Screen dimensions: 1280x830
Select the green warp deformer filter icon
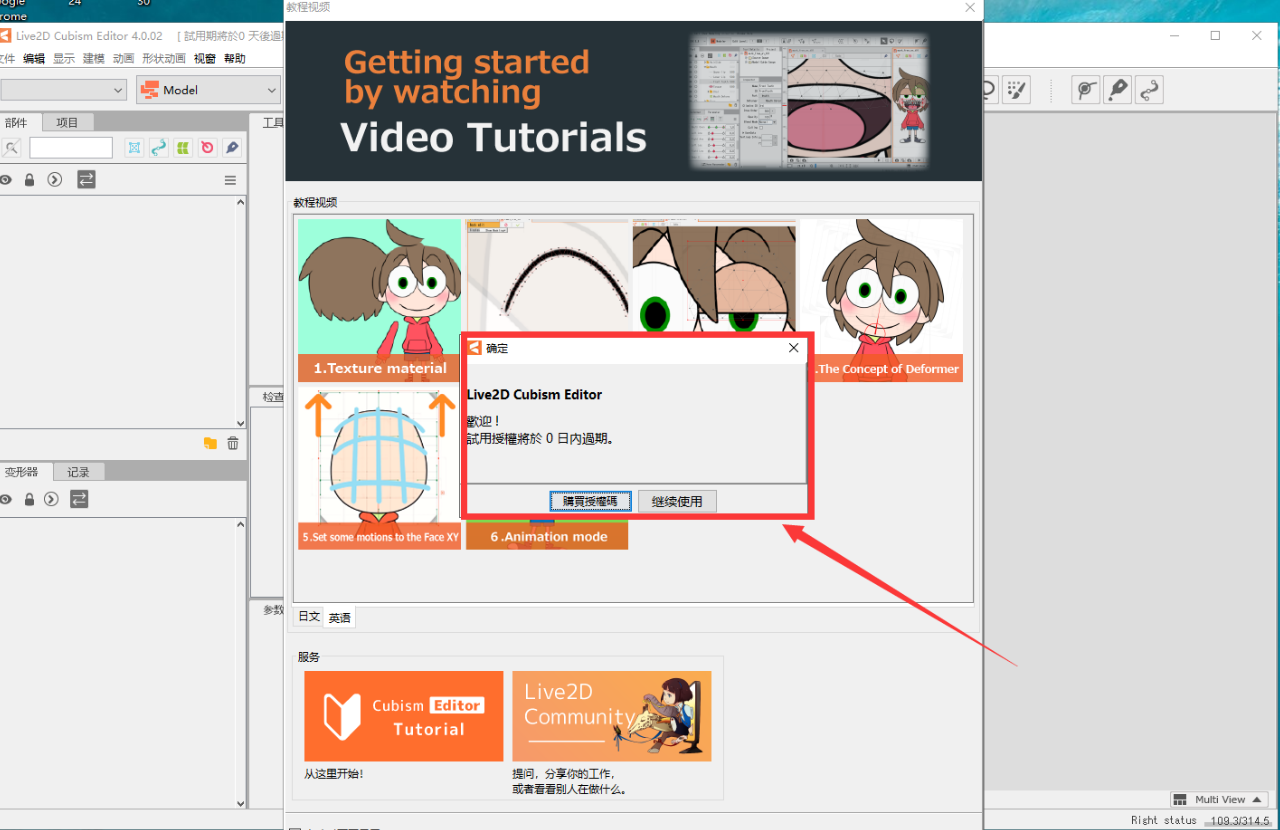(x=183, y=147)
